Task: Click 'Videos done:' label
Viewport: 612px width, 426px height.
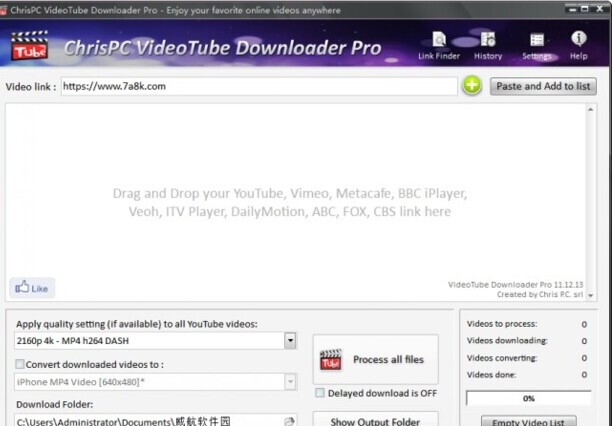Action: point(491,375)
